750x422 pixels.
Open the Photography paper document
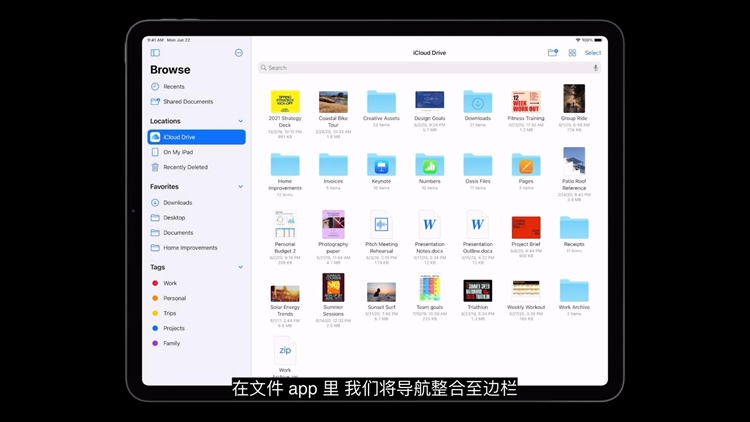tap(333, 224)
